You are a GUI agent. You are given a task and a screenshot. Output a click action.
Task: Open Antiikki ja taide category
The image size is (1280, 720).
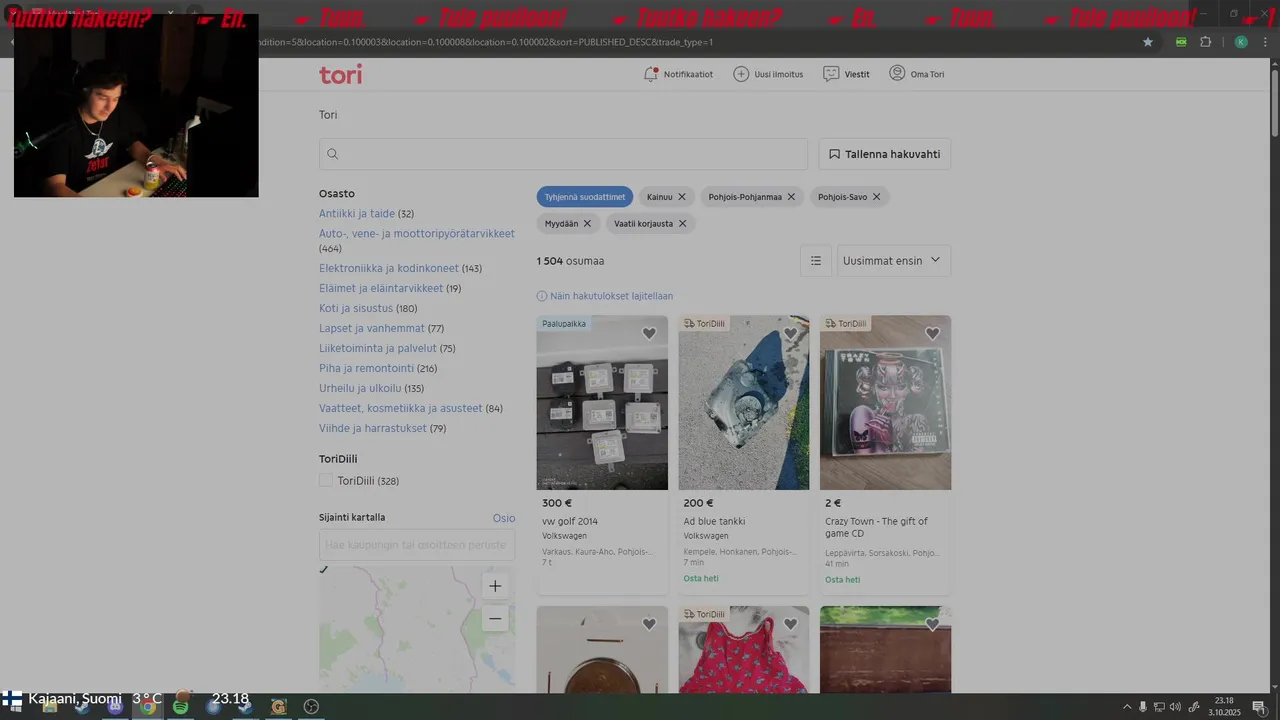pyautogui.click(x=357, y=214)
